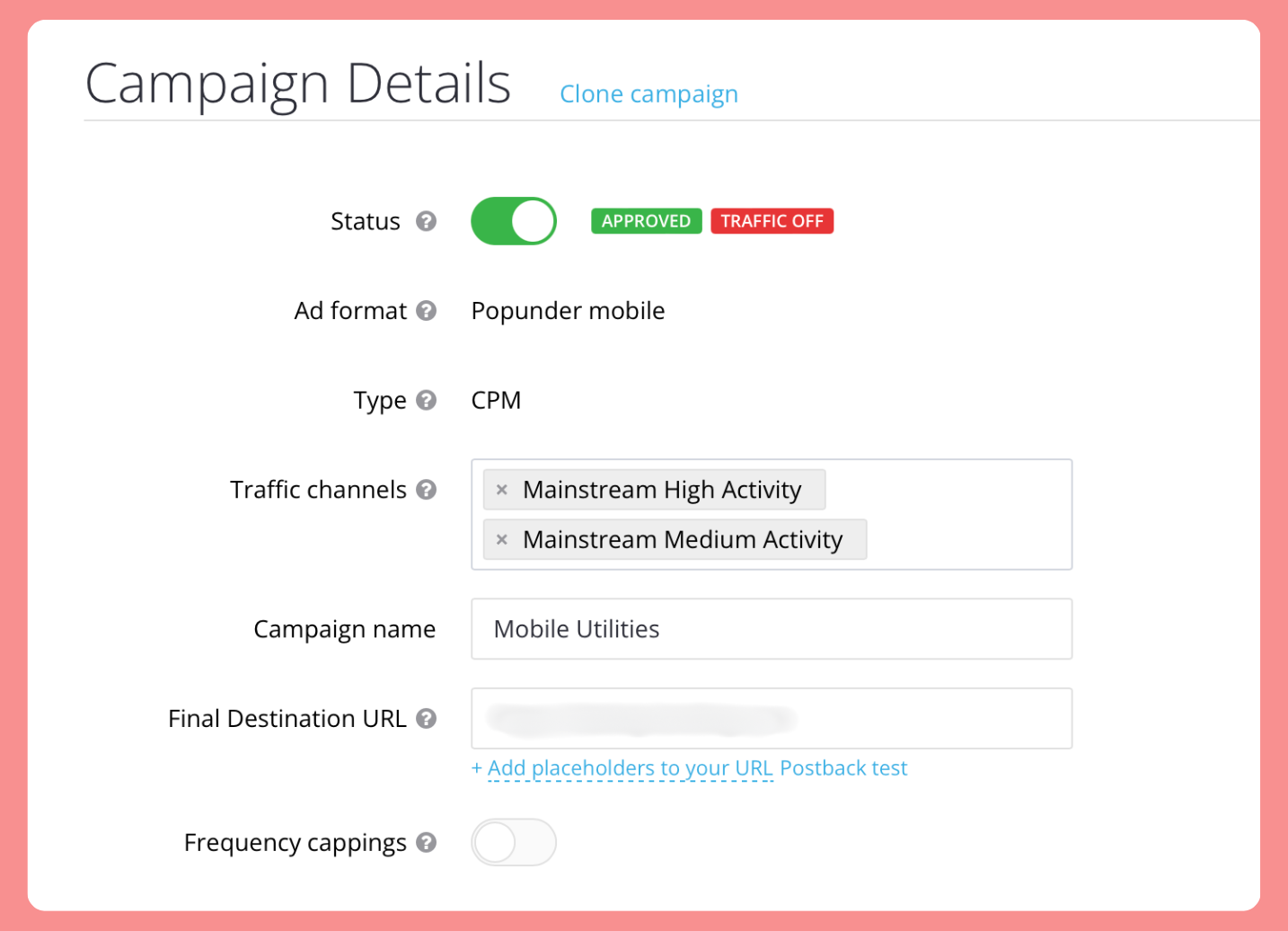The width and height of the screenshot is (1288, 931).
Task: Select the Mainstream High Activity tag label
Action: click(662, 490)
